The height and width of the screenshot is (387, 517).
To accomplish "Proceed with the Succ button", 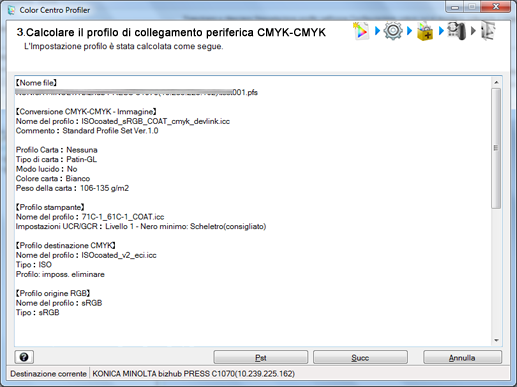I will 360,358.
